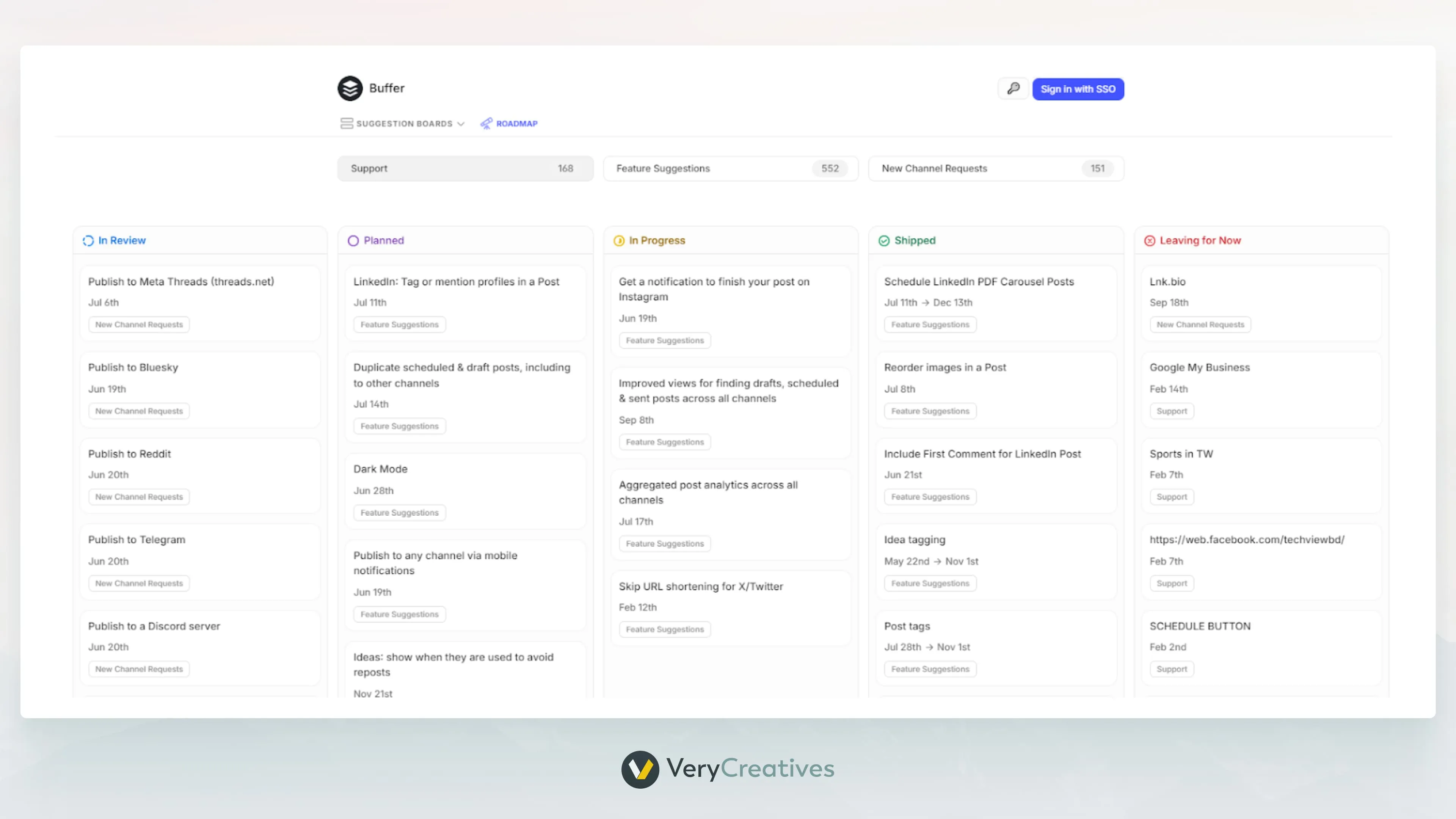Click the In Review spinner status icon

tap(88, 240)
